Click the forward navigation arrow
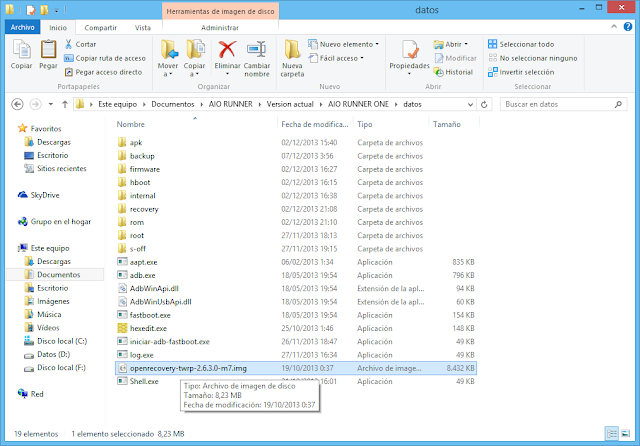The width and height of the screenshot is (640, 446). pos(36,104)
